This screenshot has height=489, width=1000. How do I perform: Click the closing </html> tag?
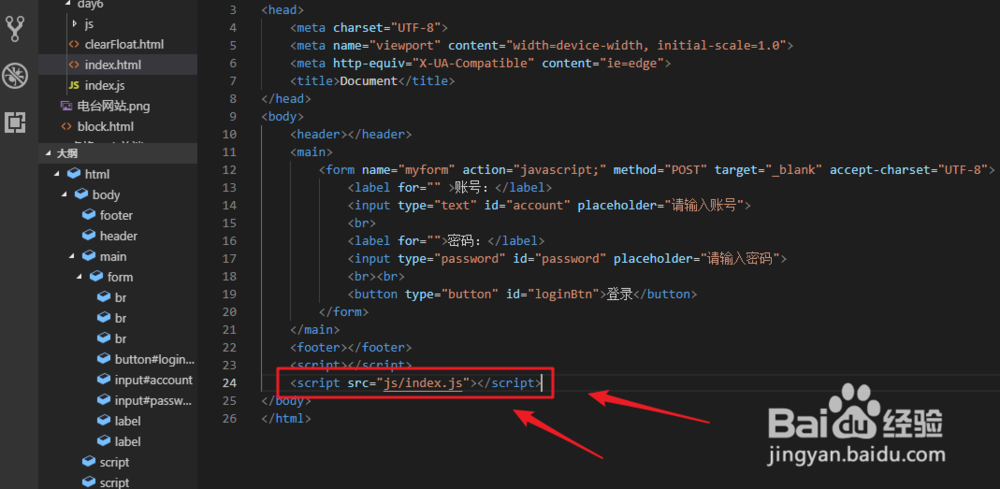coord(286,419)
